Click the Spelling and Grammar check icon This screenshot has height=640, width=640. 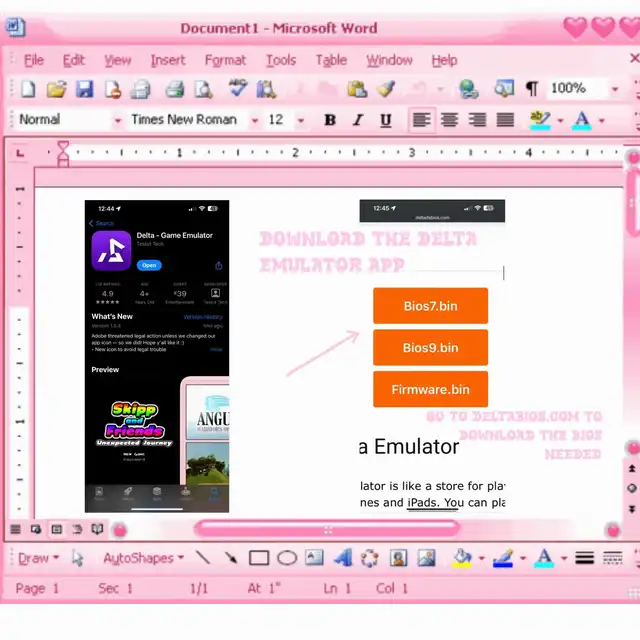click(x=237, y=89)
